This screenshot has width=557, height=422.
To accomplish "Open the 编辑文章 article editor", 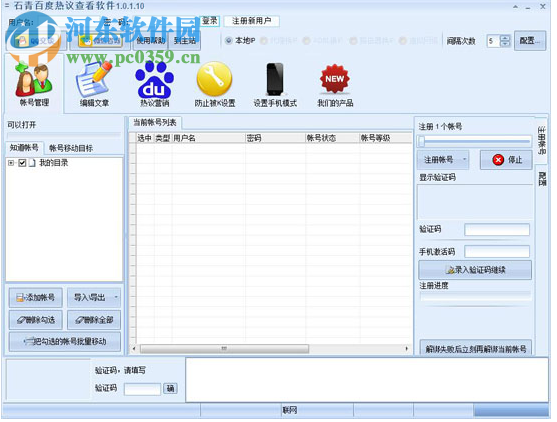I will 94,85.
